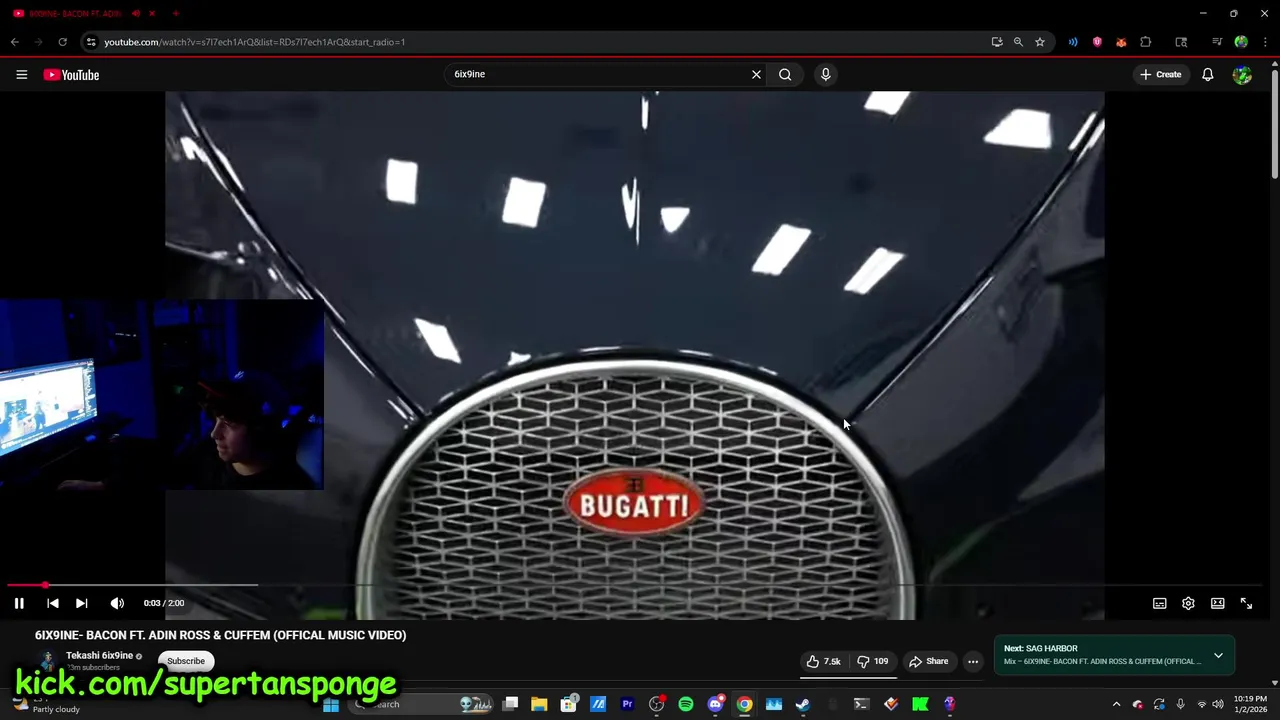Open Premiere Pro from the taskbar
The image size is (1280, 720).
click(x=627, y=704)
